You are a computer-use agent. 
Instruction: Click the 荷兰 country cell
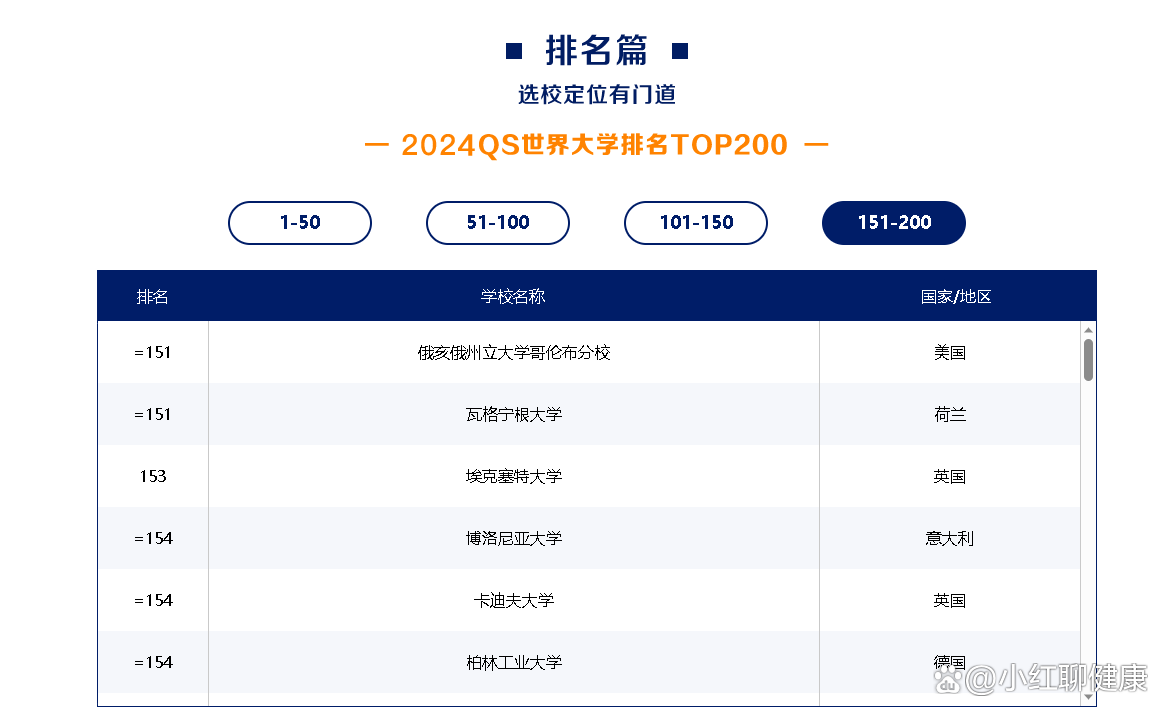point(950,414)
